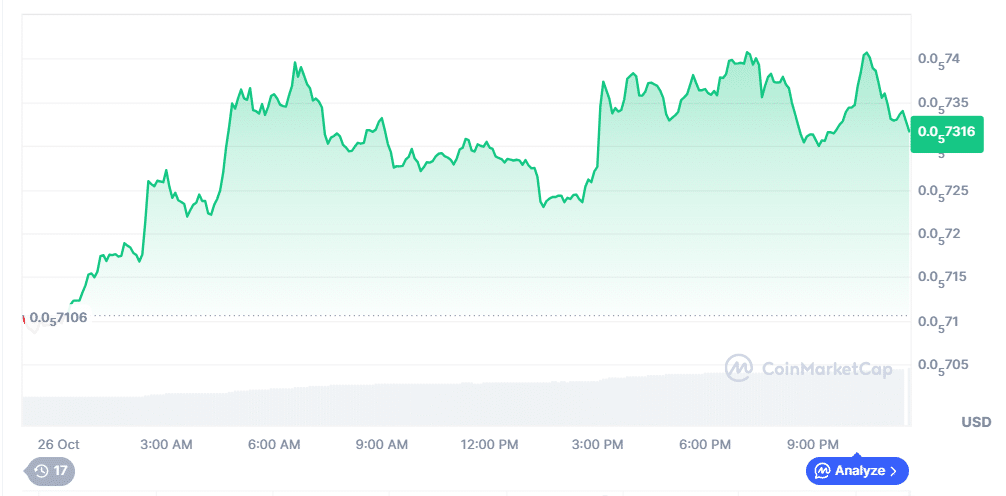Image resolution: width=1006 pixels, height=496 pixels.
Task: Click the USD currency label
Action: point(976,422)
